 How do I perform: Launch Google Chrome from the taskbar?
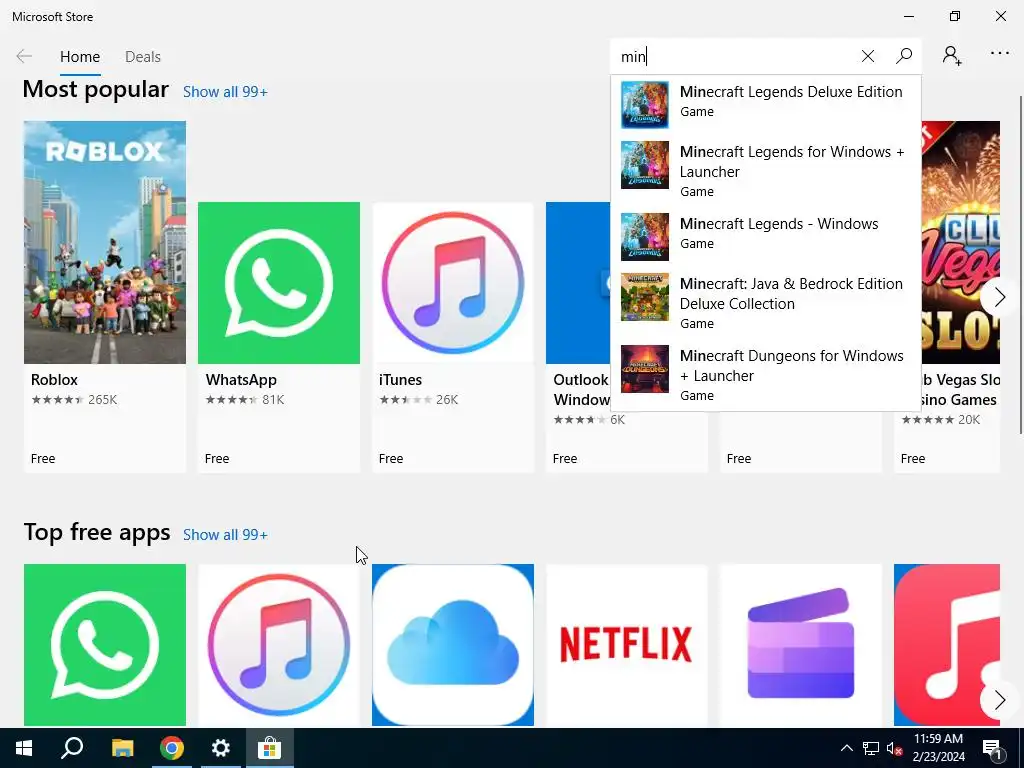pyautogui.click(x=172, y=748)
